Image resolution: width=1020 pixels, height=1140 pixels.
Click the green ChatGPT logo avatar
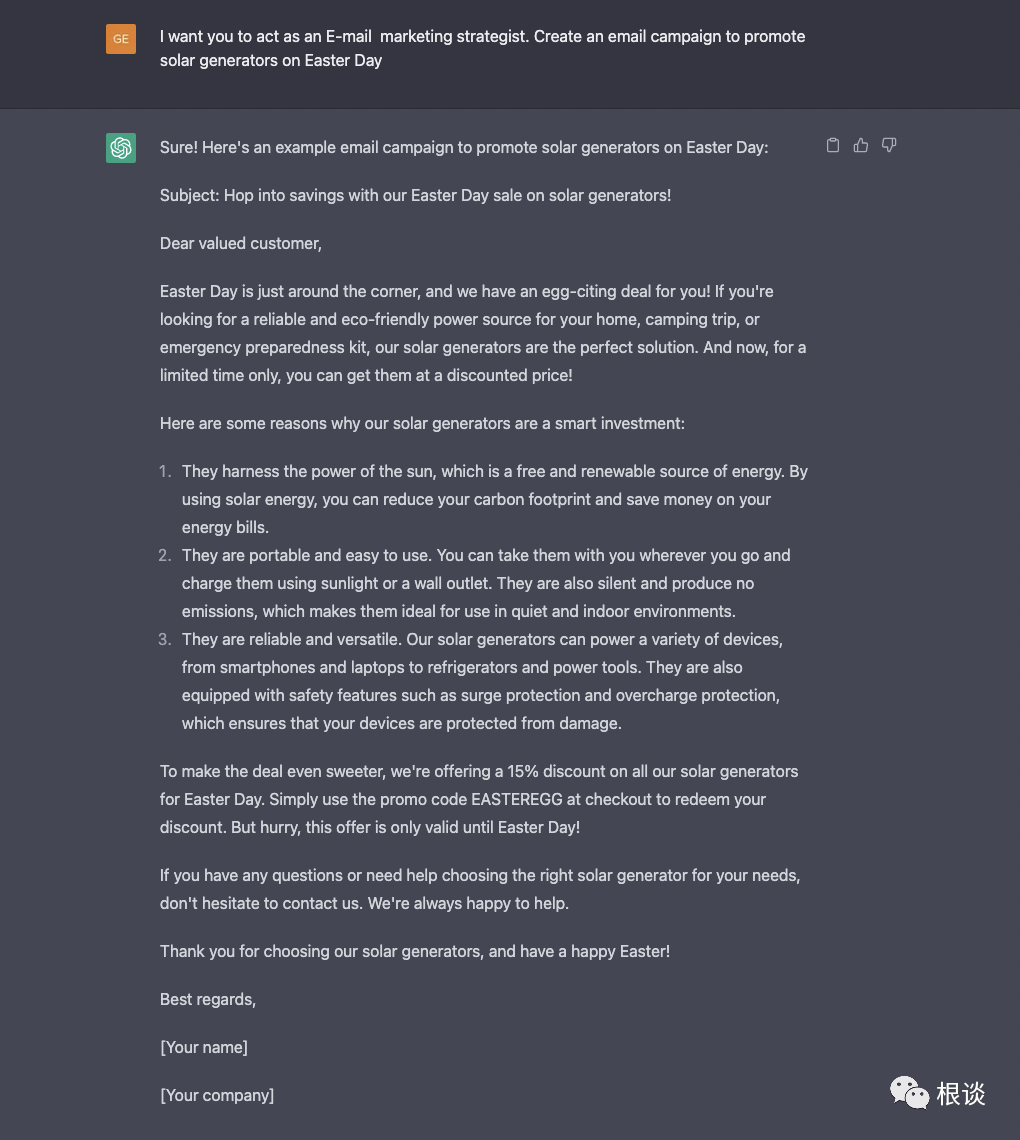(x=121, y=148)
